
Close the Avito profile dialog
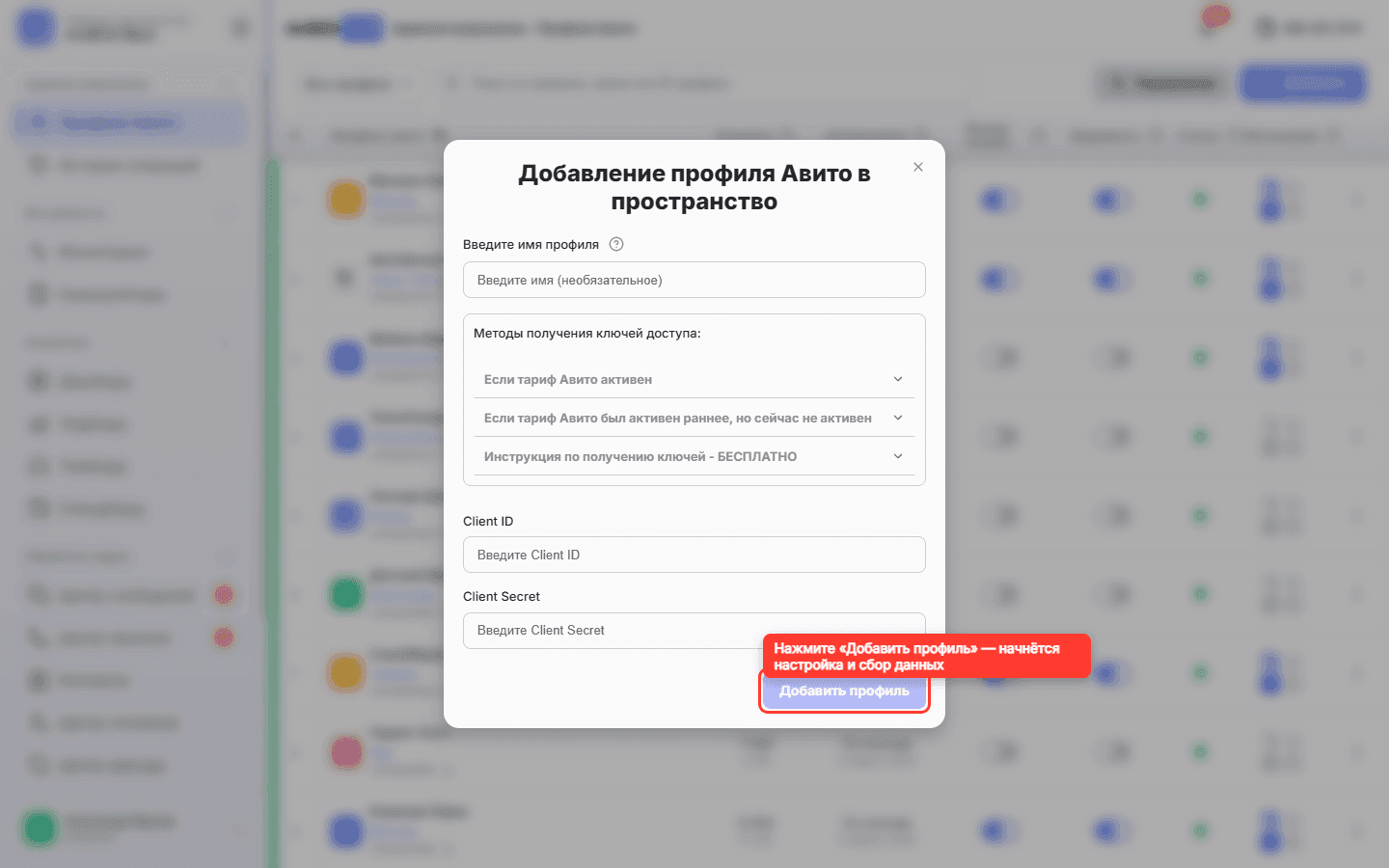point(918,167)
